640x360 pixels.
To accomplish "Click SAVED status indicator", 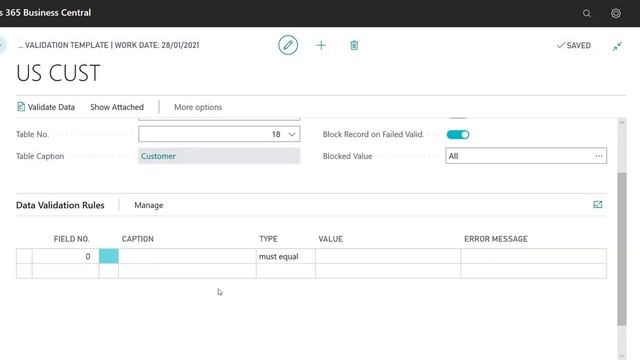I will 574,45.
